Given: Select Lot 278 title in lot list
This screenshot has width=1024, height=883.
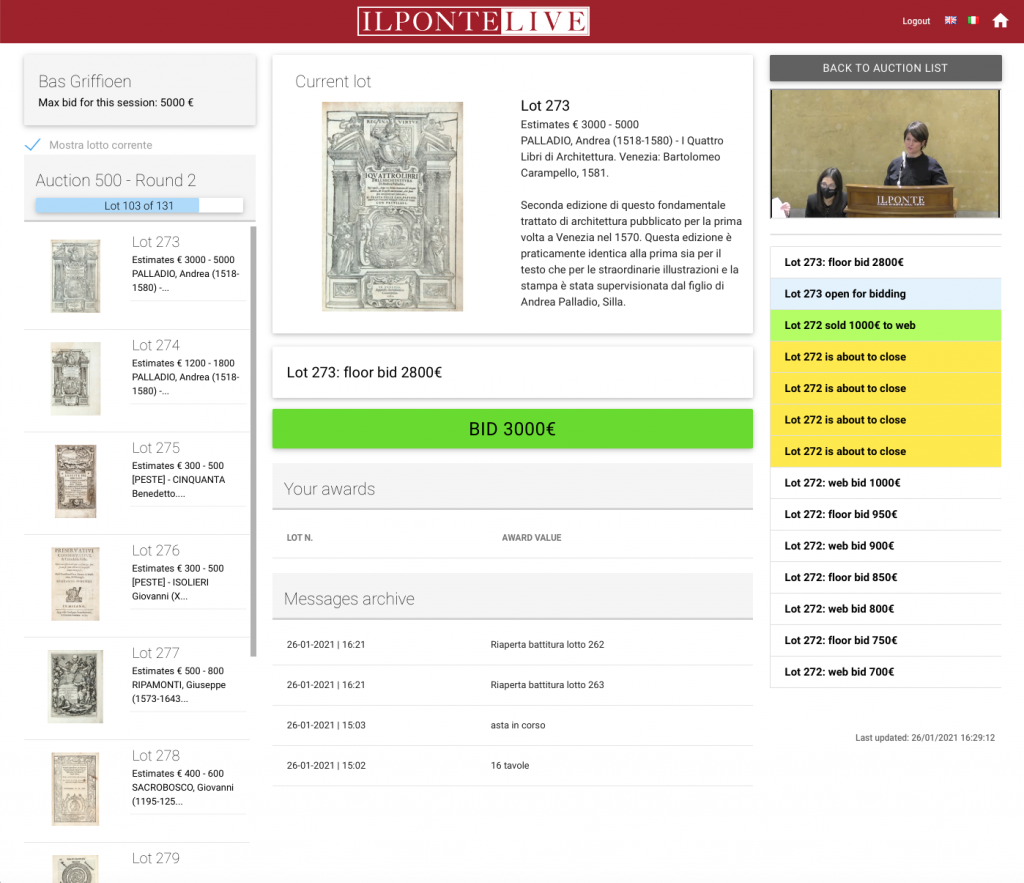Looking at the screenshot, I should [x=155, y=755].
